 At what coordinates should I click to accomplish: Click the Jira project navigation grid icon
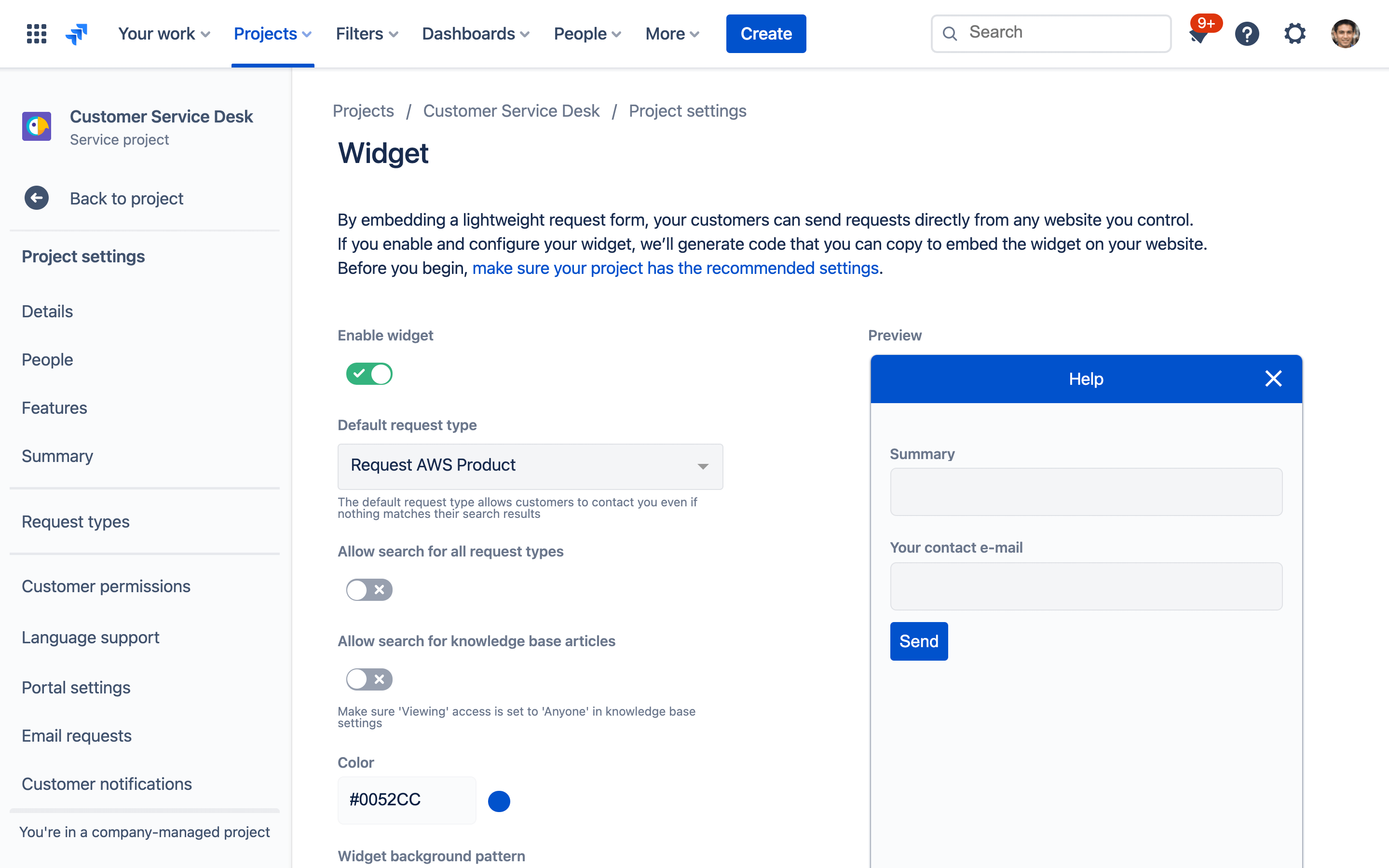point(35,33)
